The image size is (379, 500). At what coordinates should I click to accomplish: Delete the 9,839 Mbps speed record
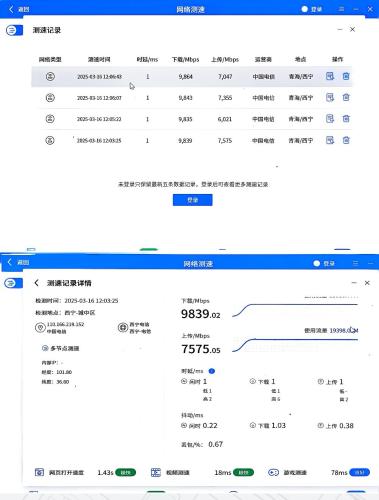(x=346, y=140)
